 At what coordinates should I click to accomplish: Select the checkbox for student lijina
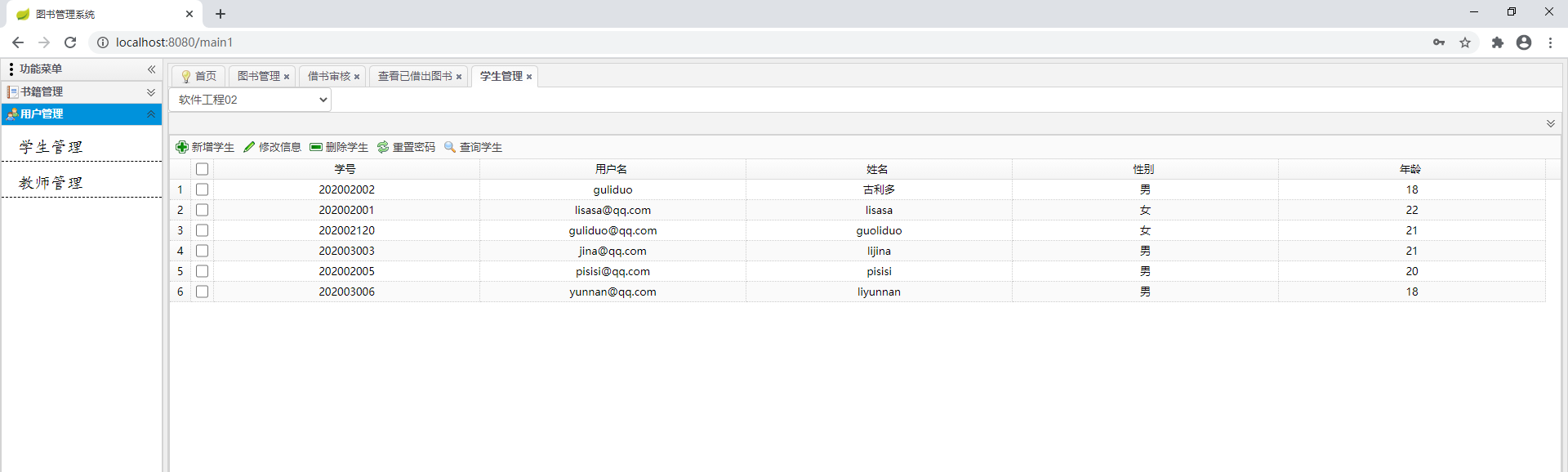tap(203, 251)
